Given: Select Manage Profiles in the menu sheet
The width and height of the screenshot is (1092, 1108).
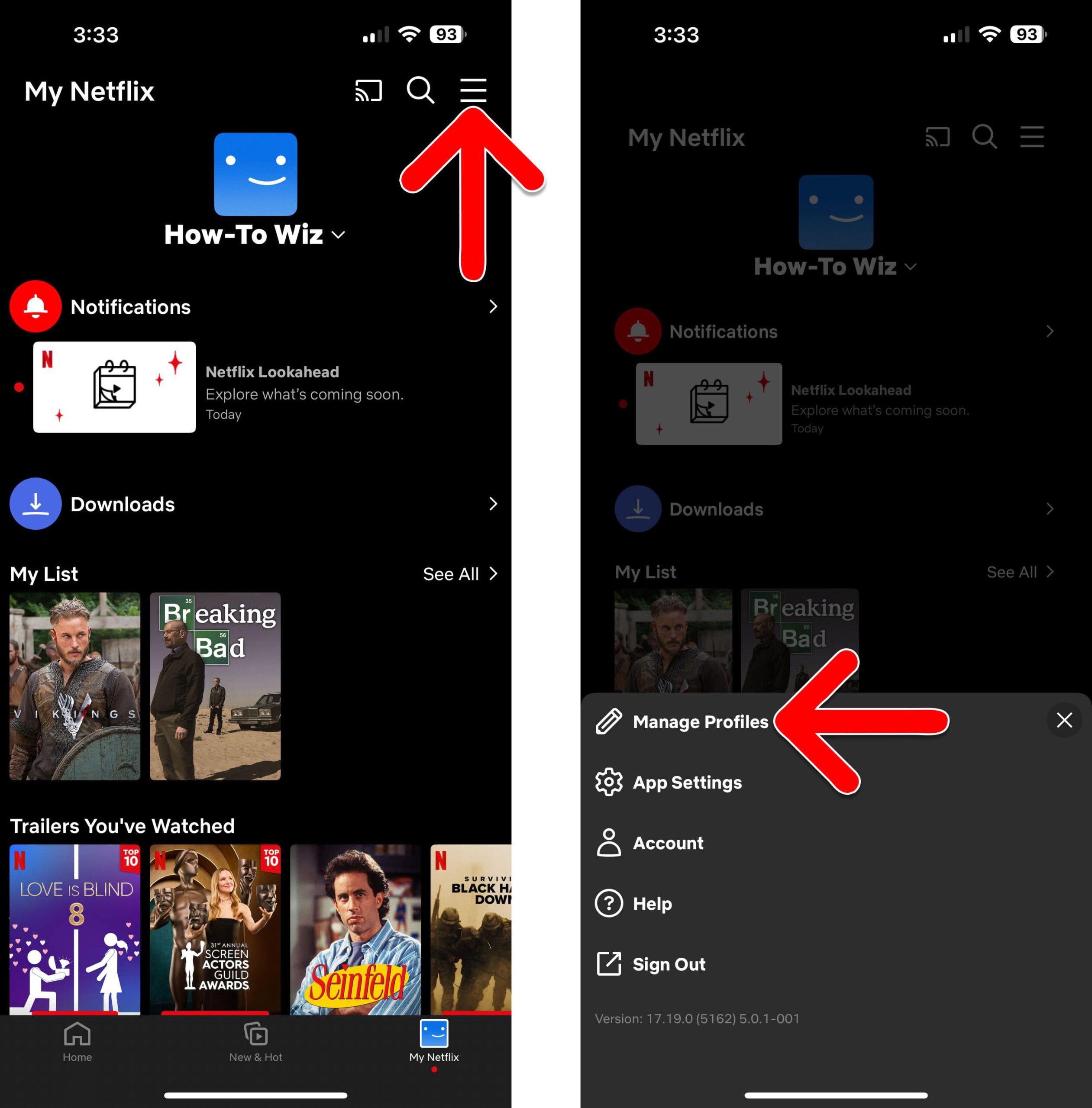Looking at the screenshot, I should tap(700, 721).
